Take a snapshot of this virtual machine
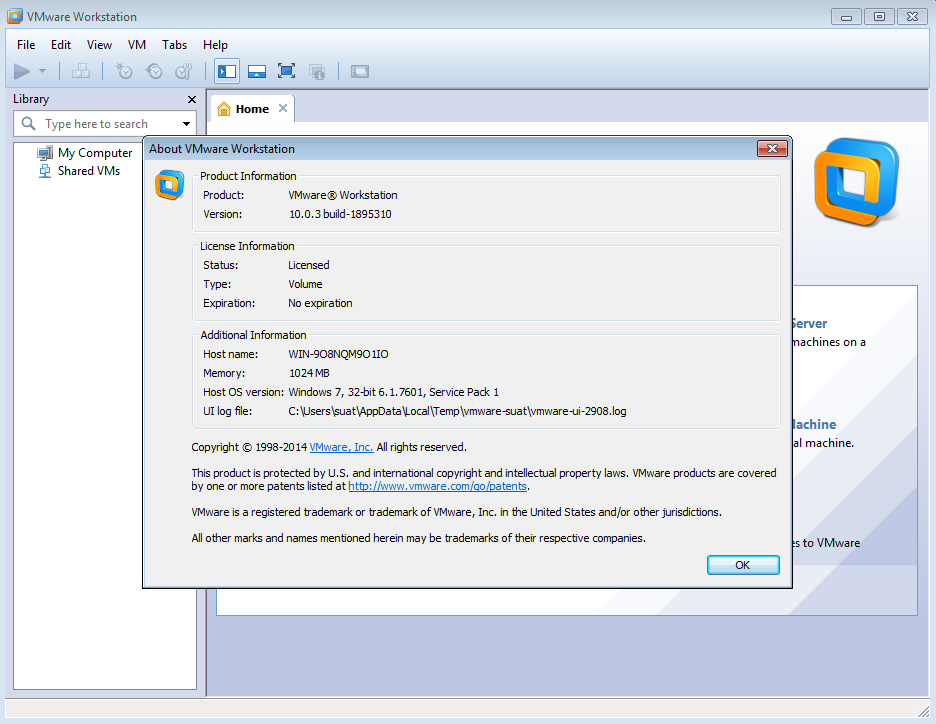Viewport: 936px width, 724px height. point(122,71)
